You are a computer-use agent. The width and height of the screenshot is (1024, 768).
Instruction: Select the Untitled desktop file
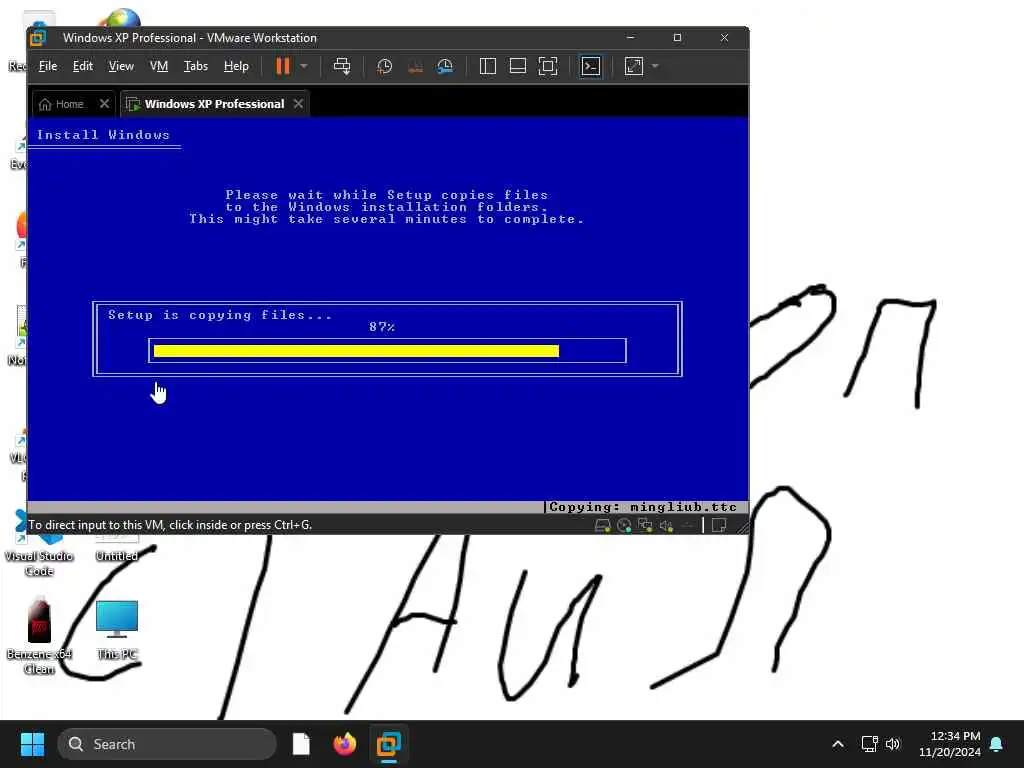click(x=117, y=549)
